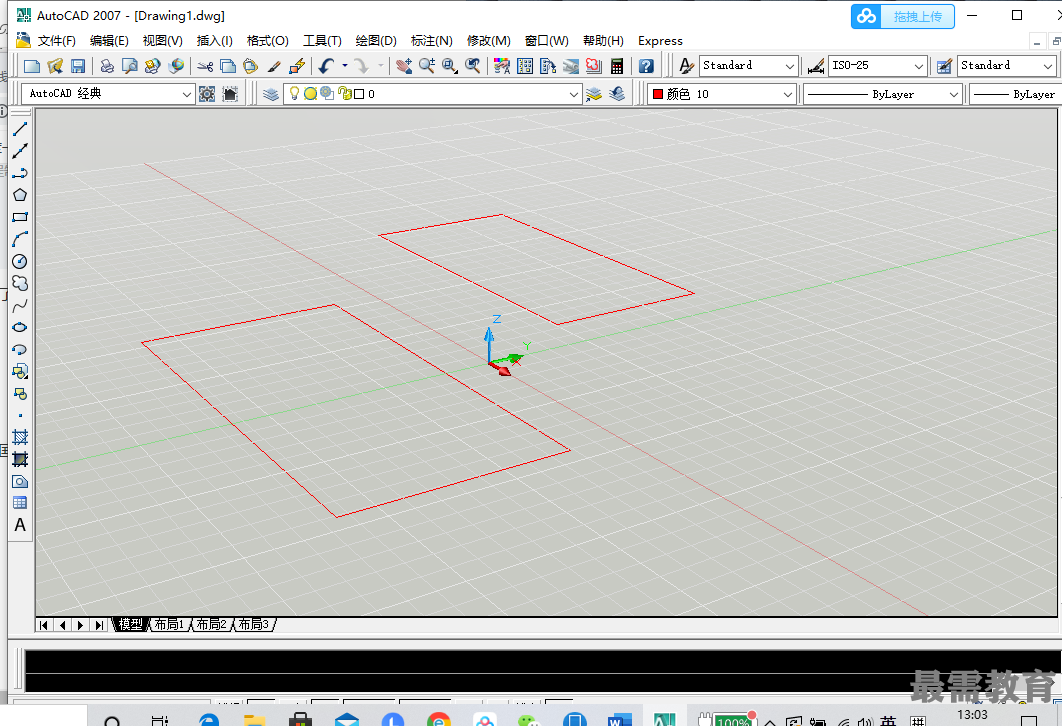
Task: Click the Copy icon
Action: click(x=228, y=66)
